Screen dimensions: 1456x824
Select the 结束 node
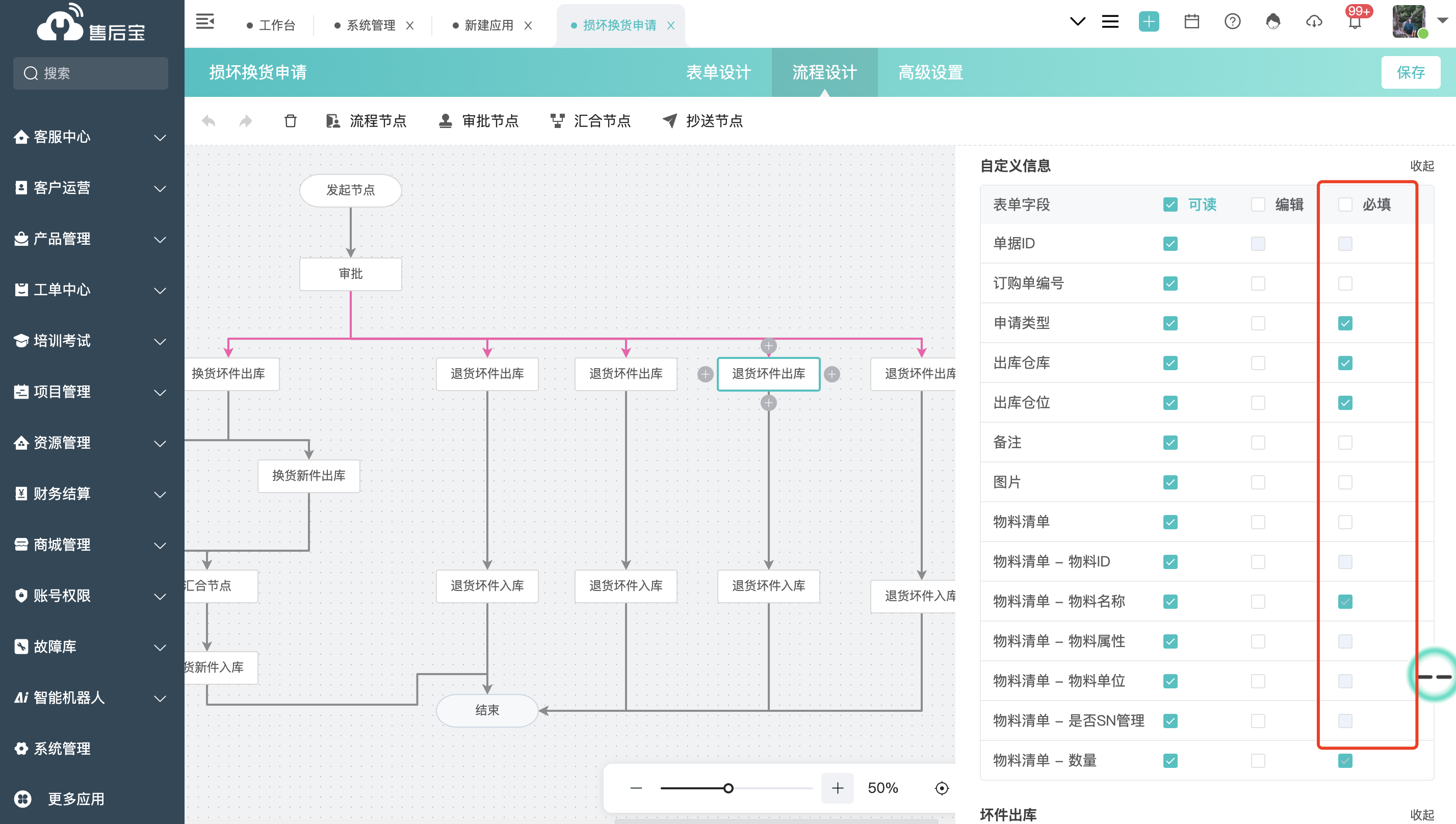pyautogui.click(x=487, y=710)
